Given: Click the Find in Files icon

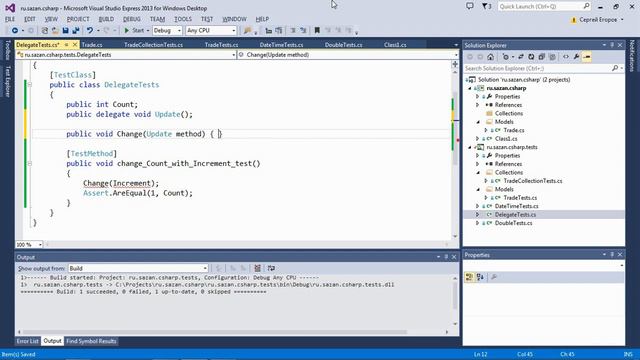Looking at the screenshot, I should tap(247, 31).
